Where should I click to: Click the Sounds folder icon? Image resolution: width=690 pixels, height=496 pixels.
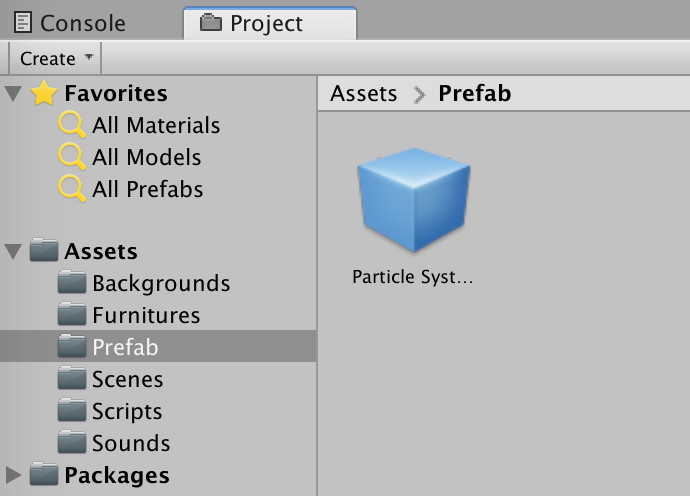point(72,442)
